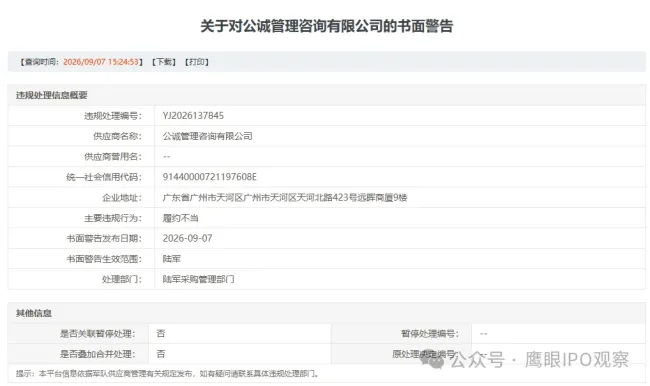Click the 书面警告生效范围 label
Image resolution: width=650 pixels, height=386 pixels.
pos(104,259)
